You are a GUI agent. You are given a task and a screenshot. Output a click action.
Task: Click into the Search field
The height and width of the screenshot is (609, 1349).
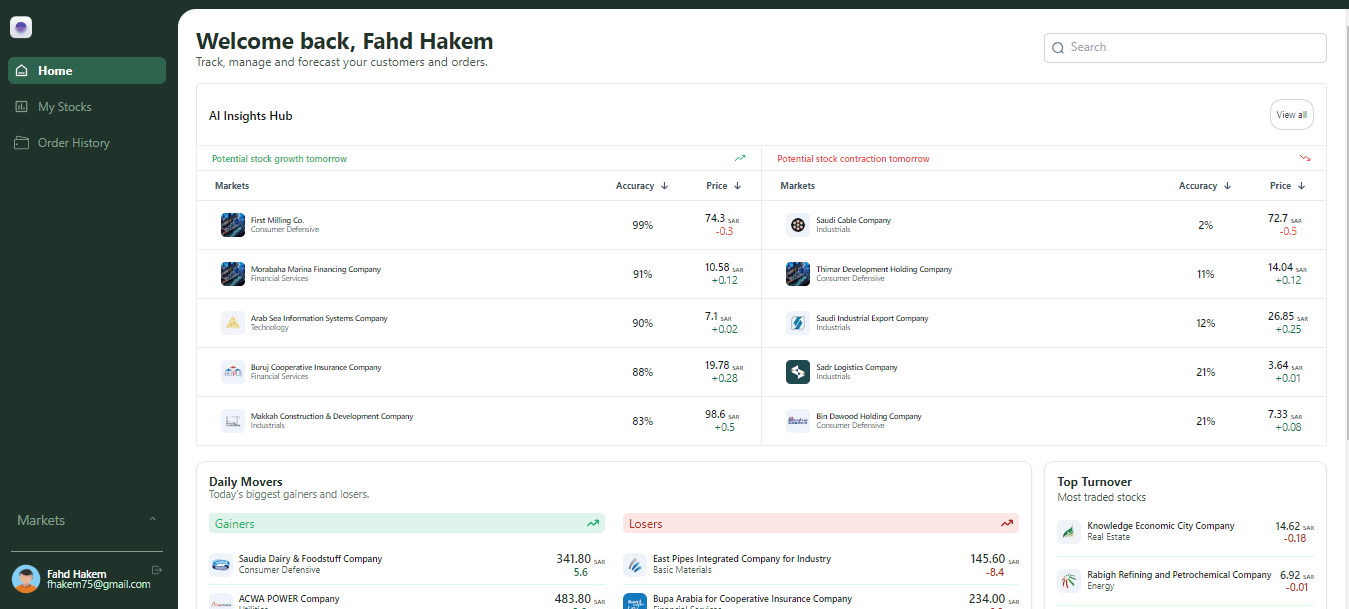coord(1185,48)
